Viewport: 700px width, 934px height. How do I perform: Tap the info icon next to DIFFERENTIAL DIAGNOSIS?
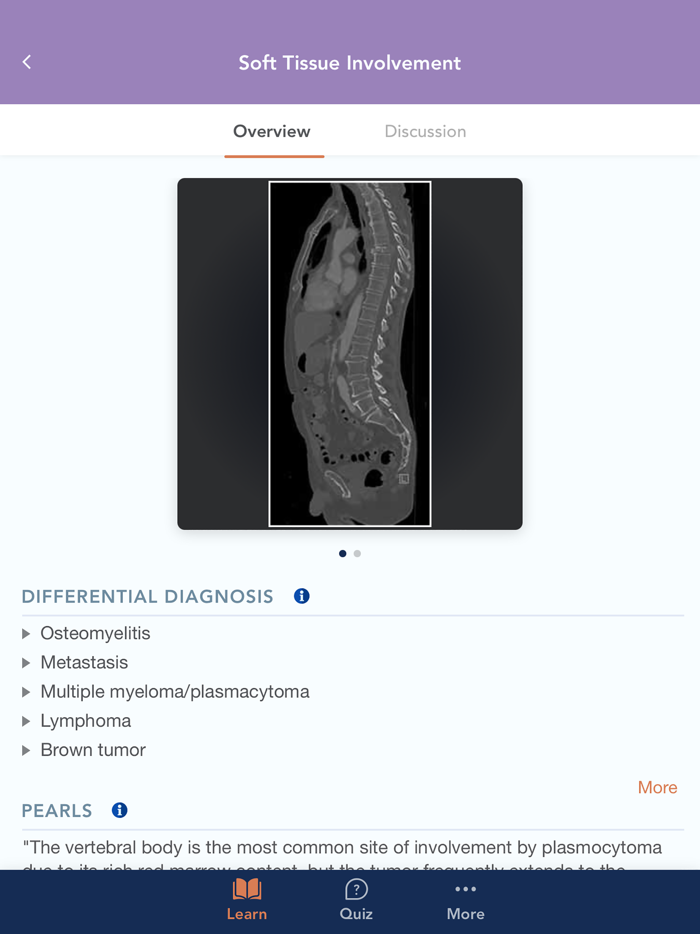click(x=301, y=596)
